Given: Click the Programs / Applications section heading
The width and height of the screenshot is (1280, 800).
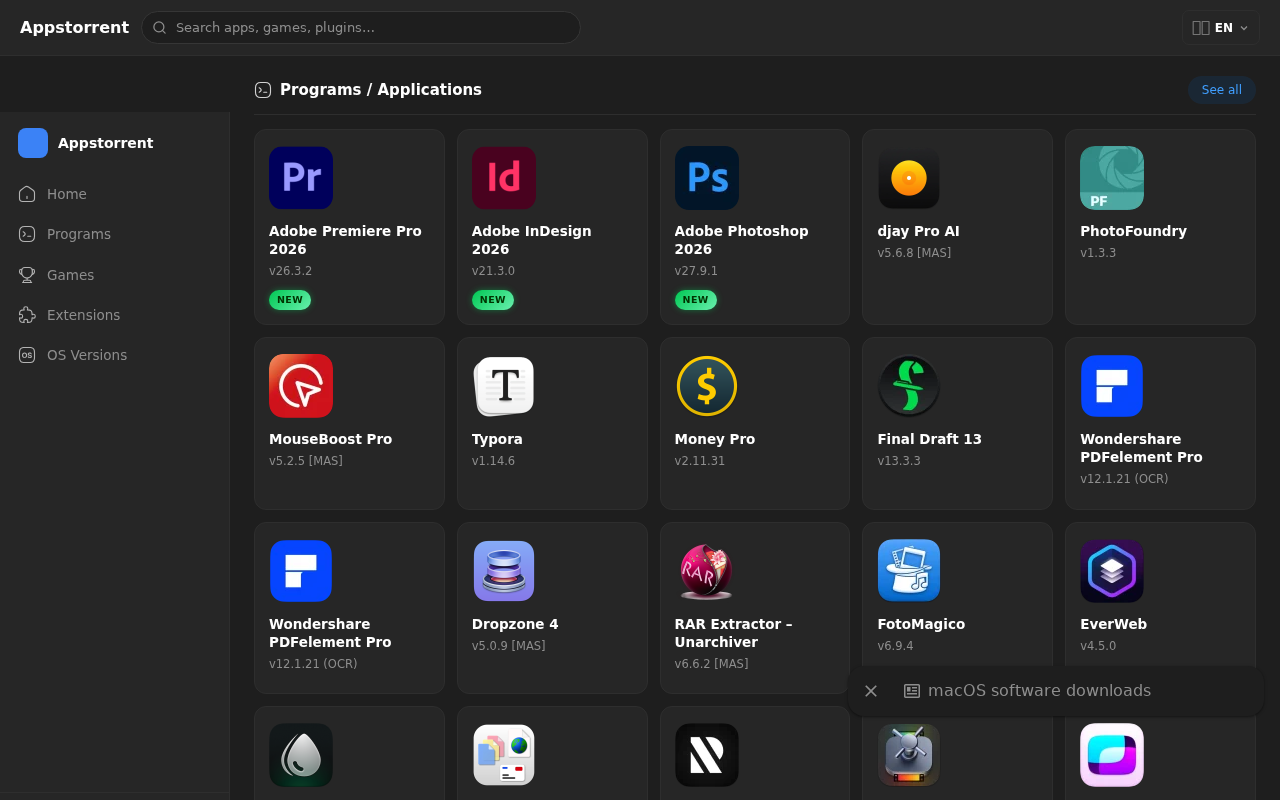Looking at the screenshot, I should tap(381, 90).
